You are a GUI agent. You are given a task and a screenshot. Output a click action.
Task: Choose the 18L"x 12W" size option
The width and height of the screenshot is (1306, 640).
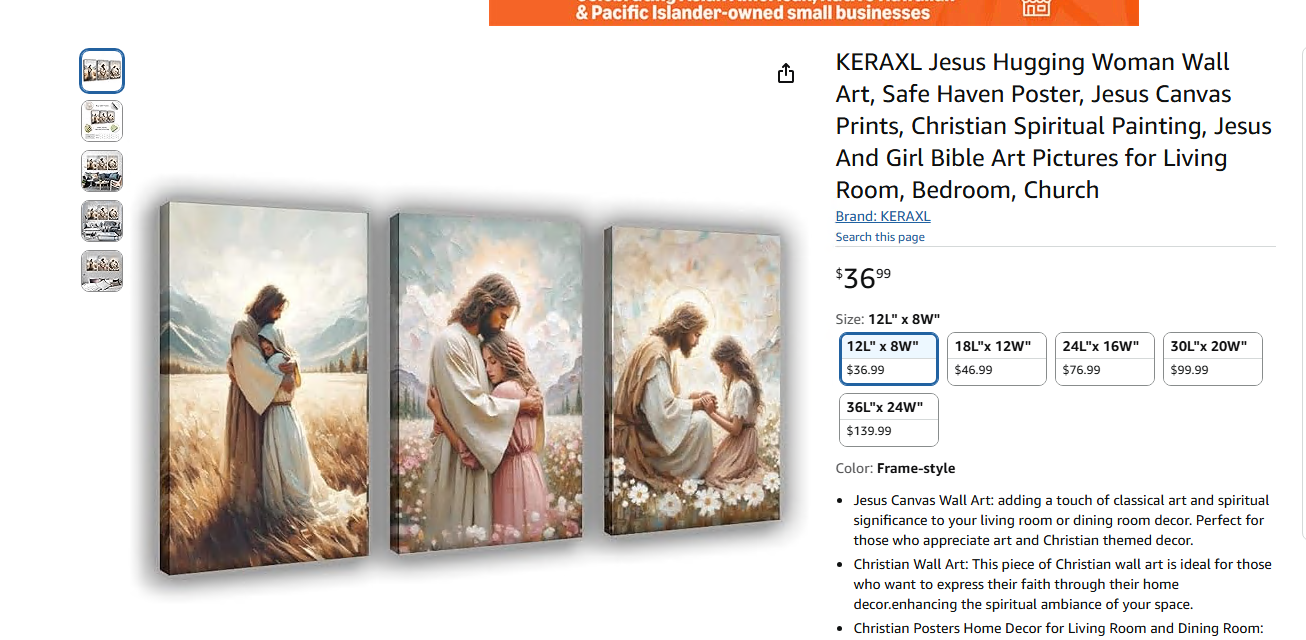point(997,359)
